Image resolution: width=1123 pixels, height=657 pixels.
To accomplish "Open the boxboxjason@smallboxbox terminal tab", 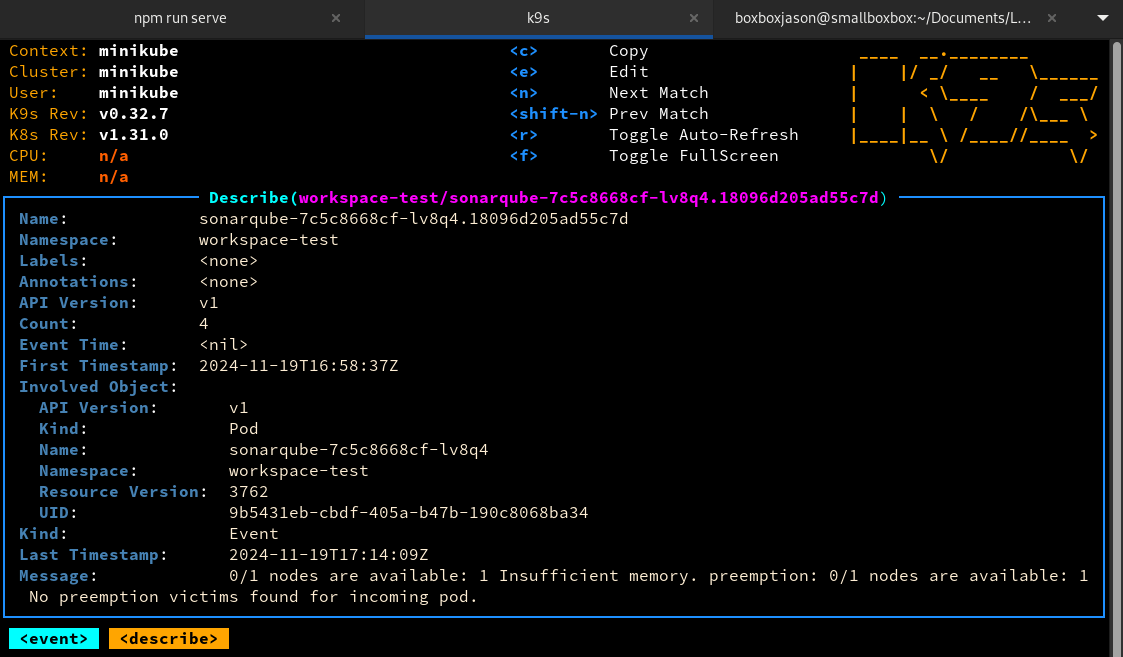I will [x=882, y=19].
